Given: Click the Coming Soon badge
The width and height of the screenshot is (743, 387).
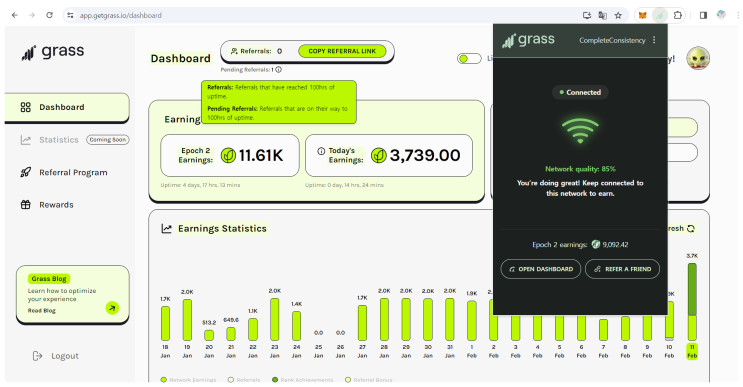Looking at the screenshot, I should click(108, 140).
